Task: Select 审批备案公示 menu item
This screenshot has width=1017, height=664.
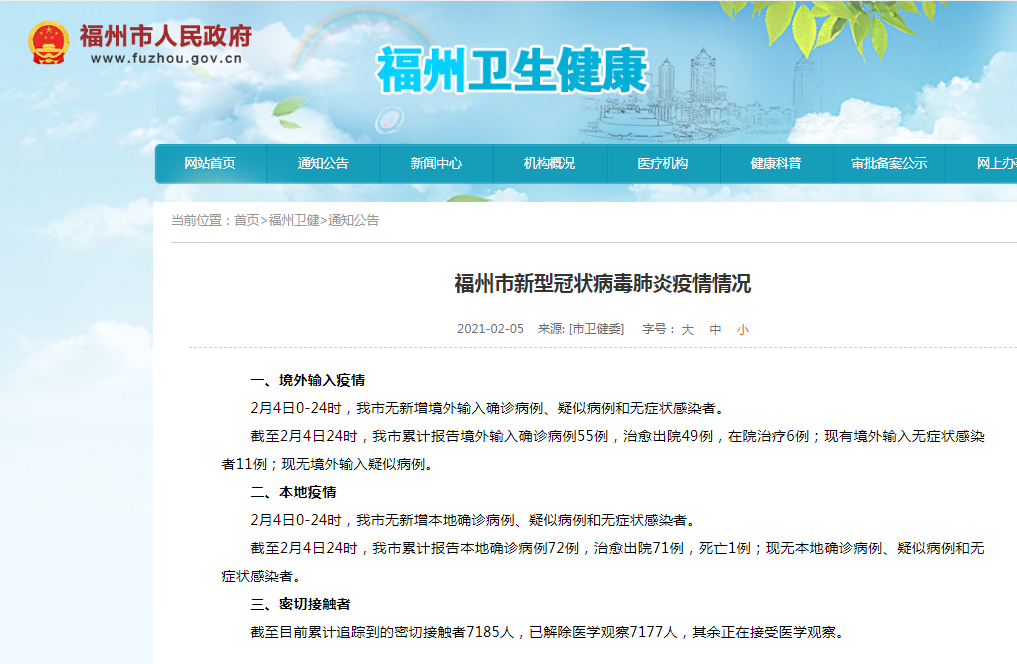Action: [889, 163]
